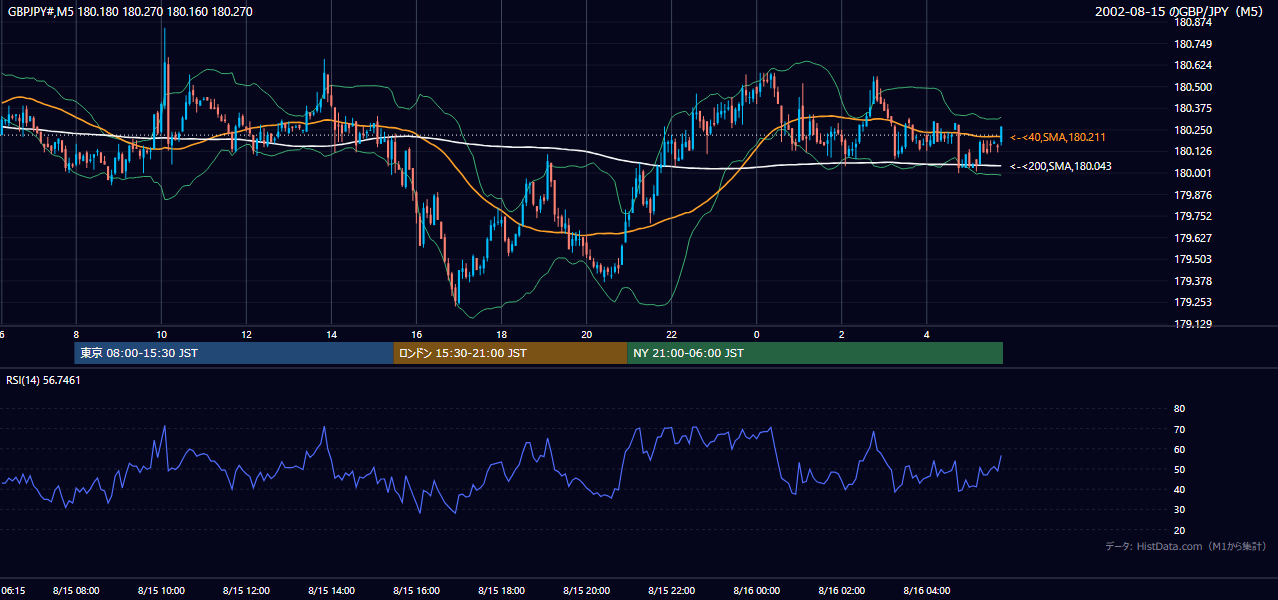Click the 8/16 04:00 time axis label
The image size is (1278, 600).
point(927,591)
